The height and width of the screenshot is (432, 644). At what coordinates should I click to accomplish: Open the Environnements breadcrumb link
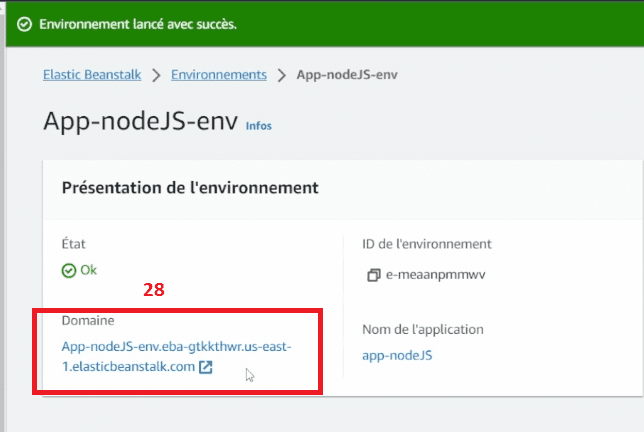[x=219, y=75]
